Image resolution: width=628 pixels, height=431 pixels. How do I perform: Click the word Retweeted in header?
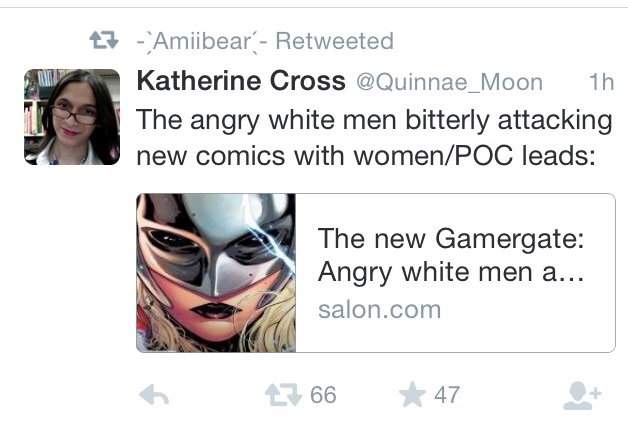335,41
